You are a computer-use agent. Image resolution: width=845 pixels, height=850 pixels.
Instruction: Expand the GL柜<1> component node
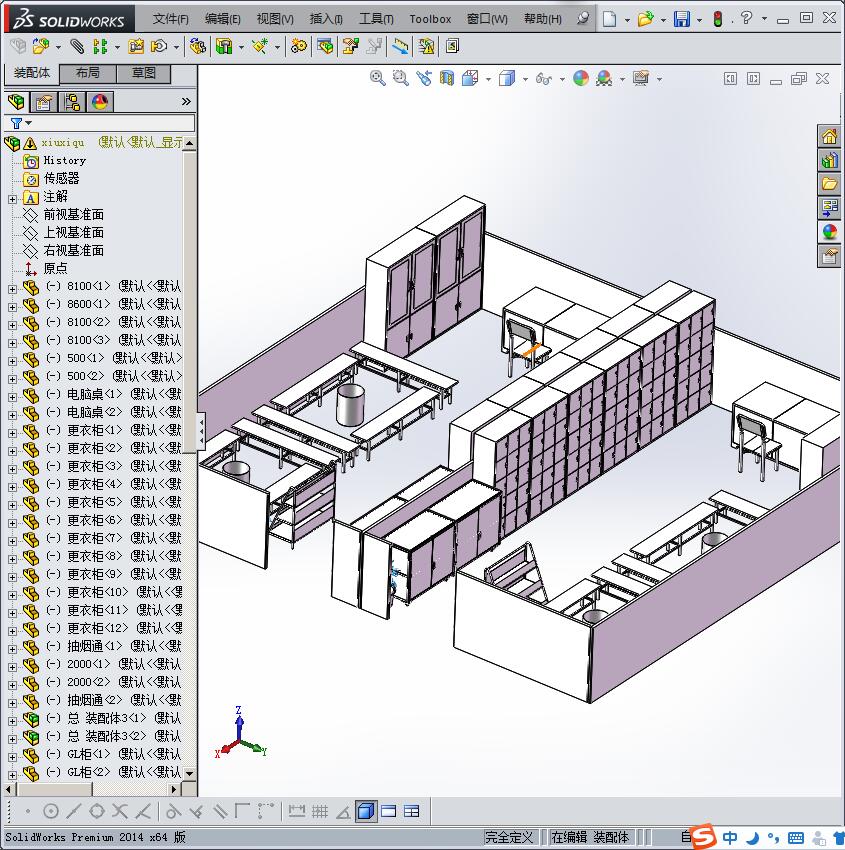point(12,757)
